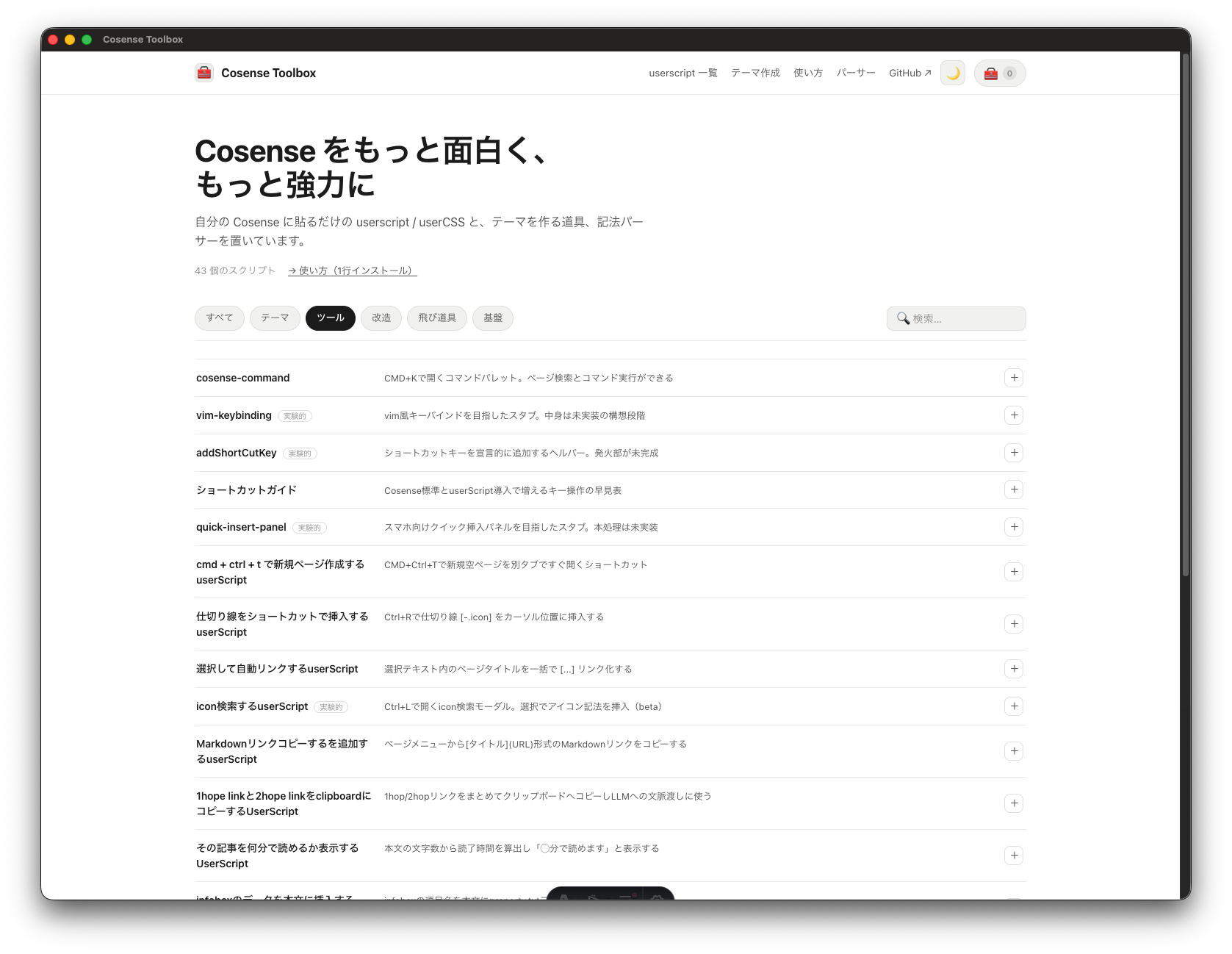Viewport: 1232px width, 954px height.
Task: Toggle dark mode with the moon icon
Action: click(953, 73)
